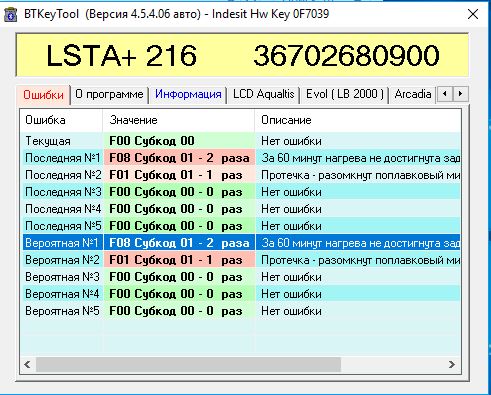Image resolution: width=491 pixels, height=395 pixels.
Task: Select the Последняя №3 row
Action: tap(240, 192)
